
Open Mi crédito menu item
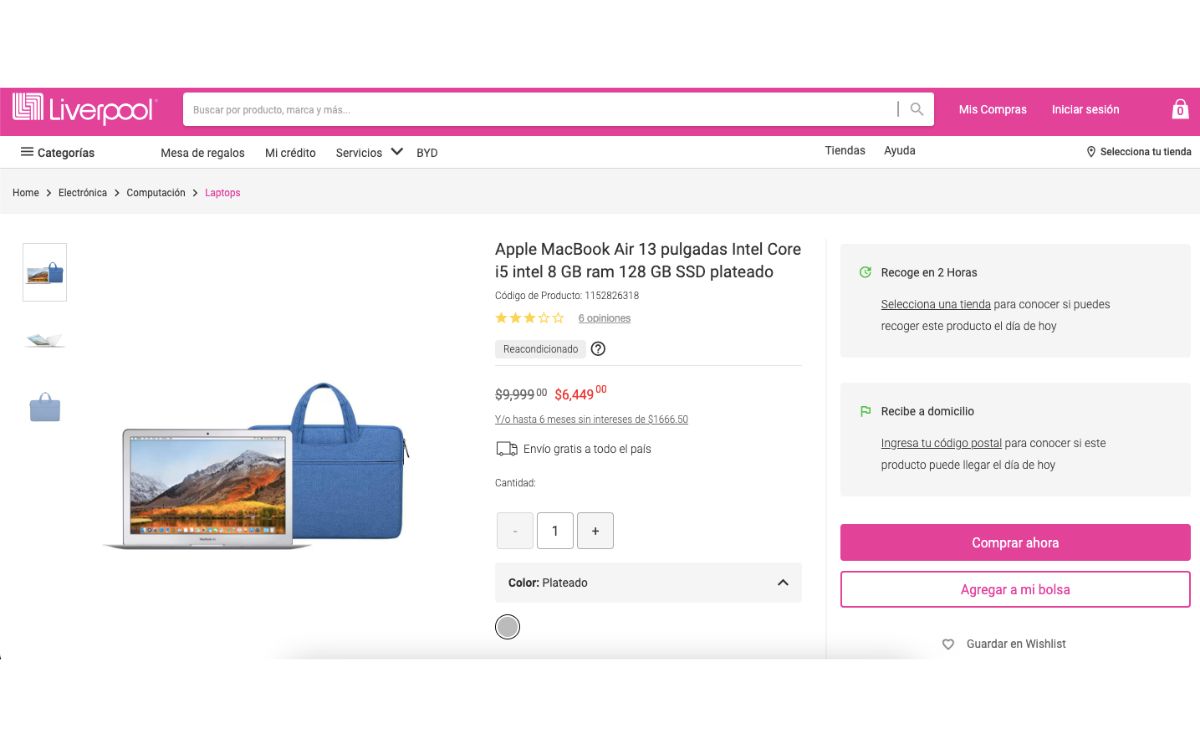tap(290, 153)
